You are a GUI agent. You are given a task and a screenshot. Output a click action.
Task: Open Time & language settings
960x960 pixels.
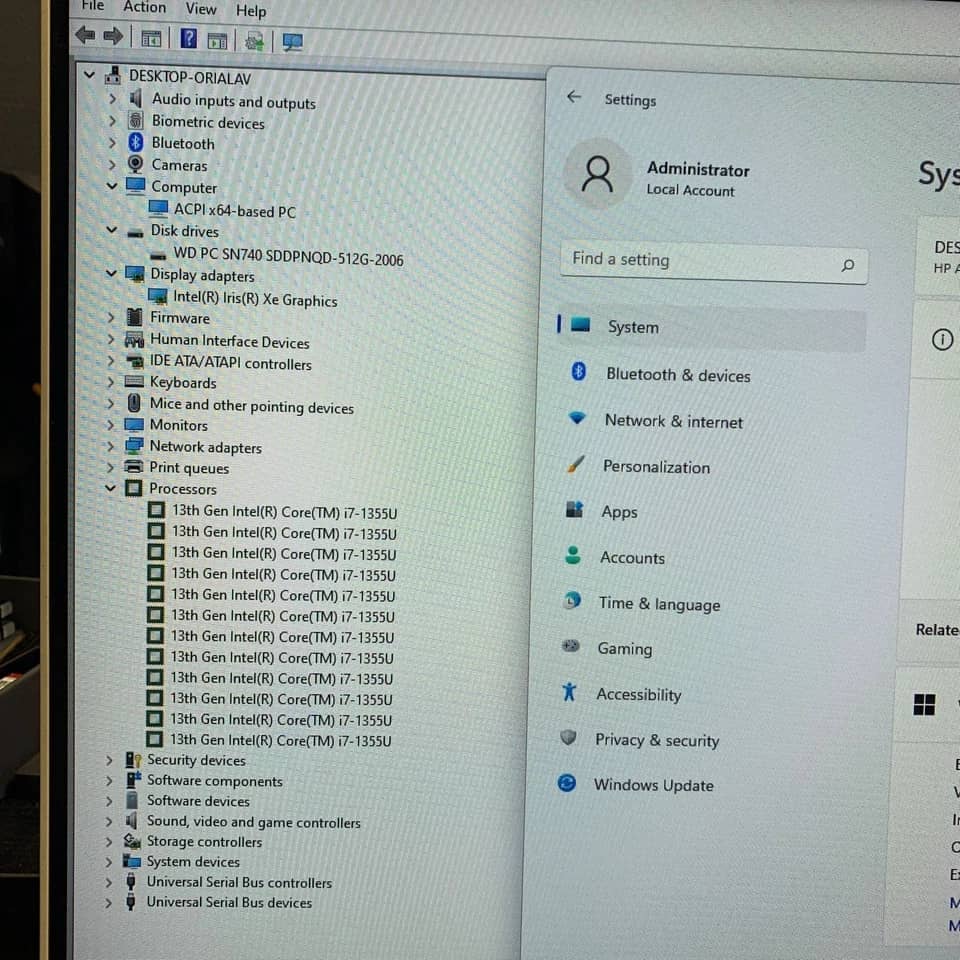(659, 604)
